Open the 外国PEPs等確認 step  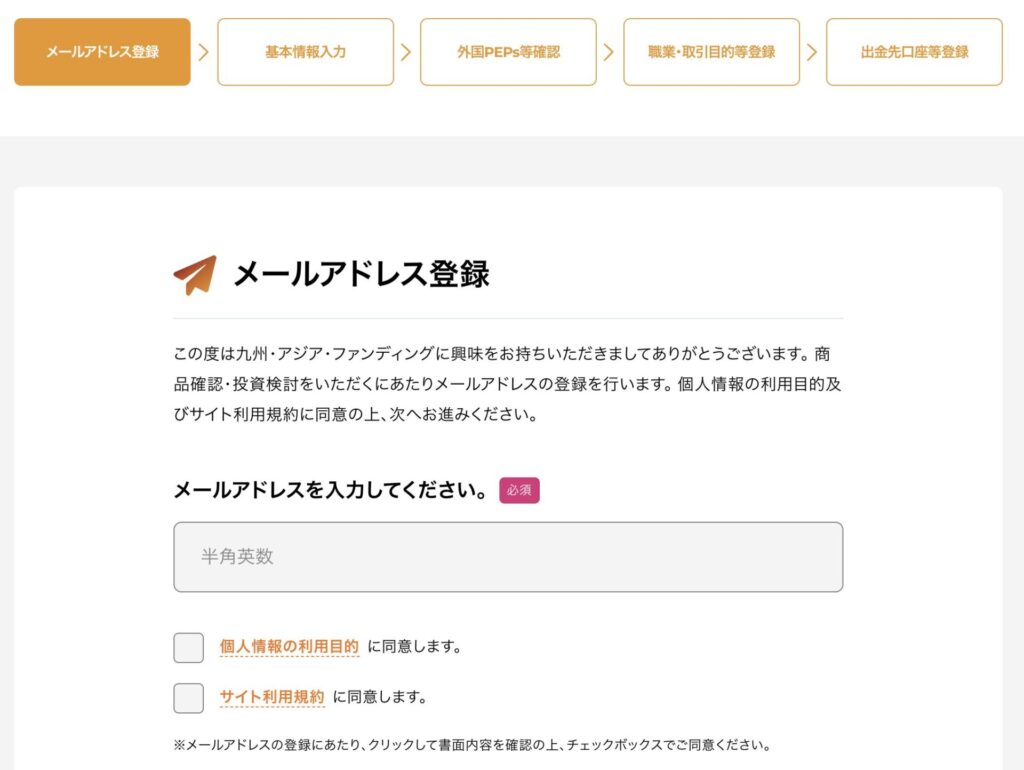click(508, 52)
